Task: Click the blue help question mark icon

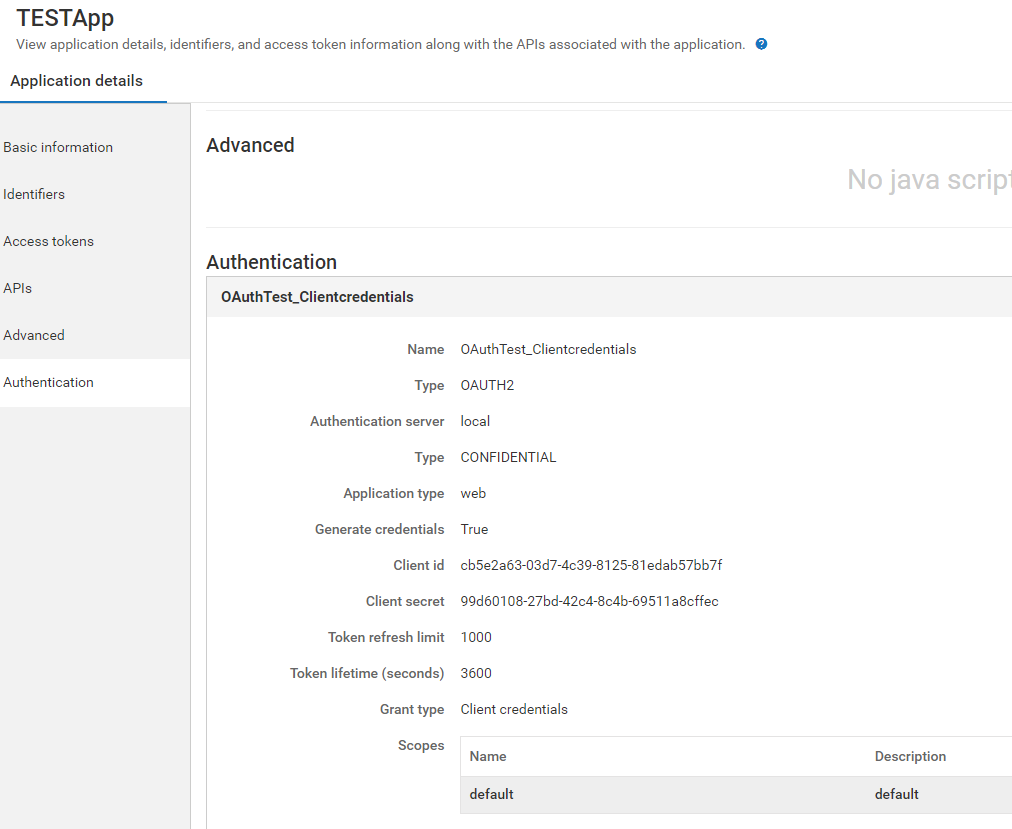Action: (761, 44)
